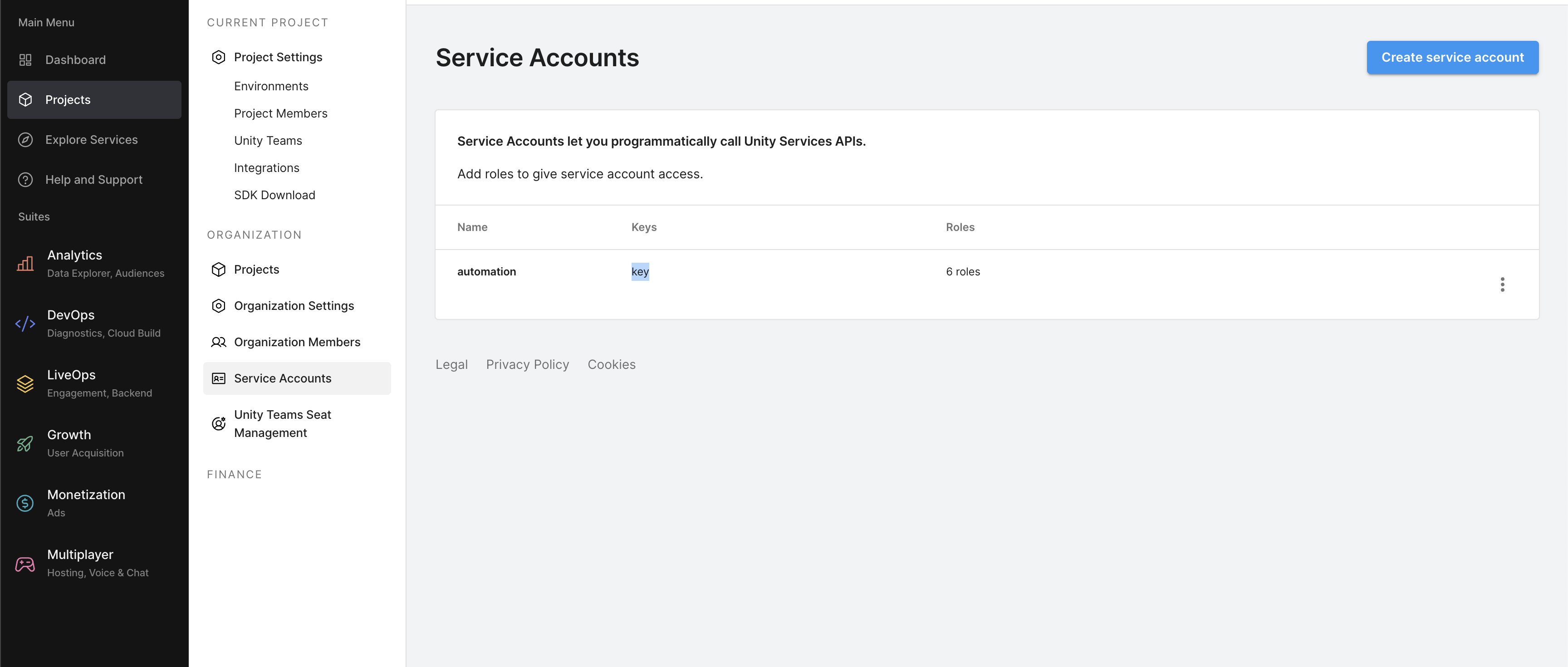Click the Suites heading in main menu
Viewport: 1568px width, 667px height.
click(34, 216)
